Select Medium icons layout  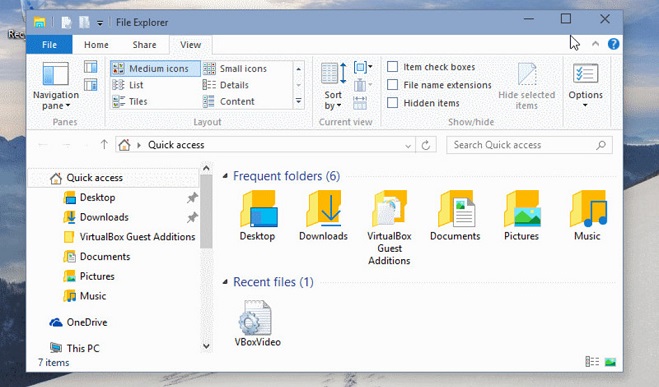(156, 68)
